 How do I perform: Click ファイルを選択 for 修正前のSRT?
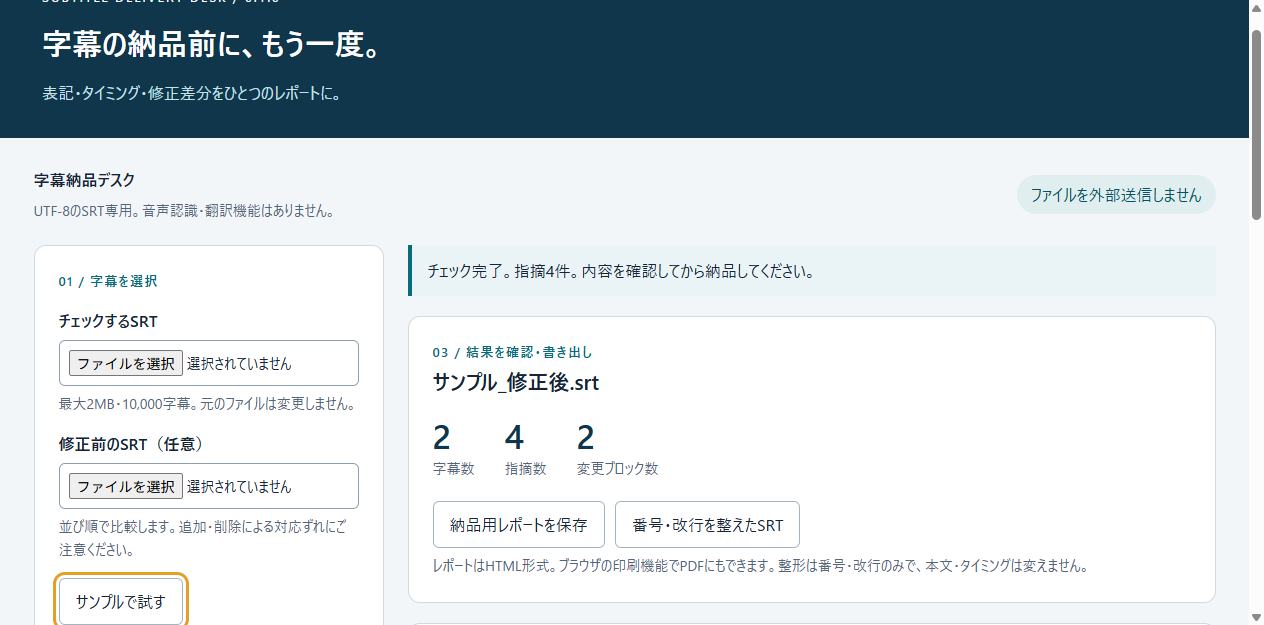click(x=126, y=486)
